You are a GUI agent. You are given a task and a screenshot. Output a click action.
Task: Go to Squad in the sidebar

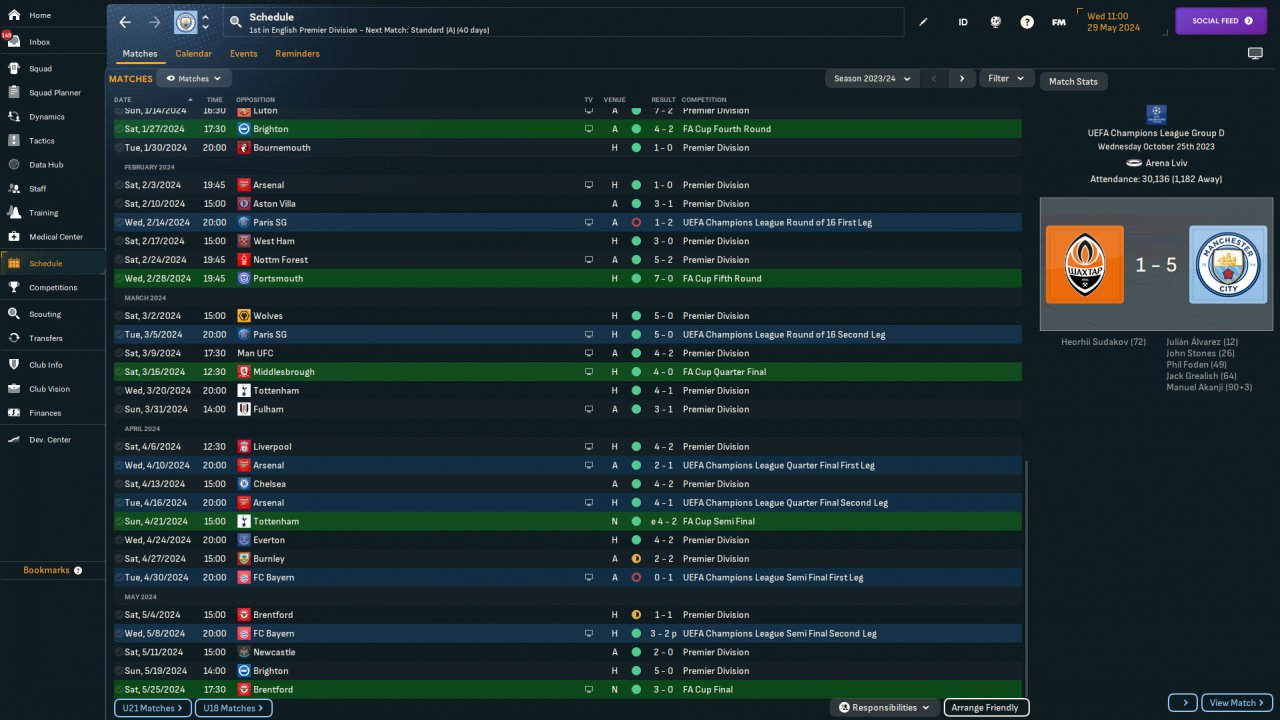point(53,69)
